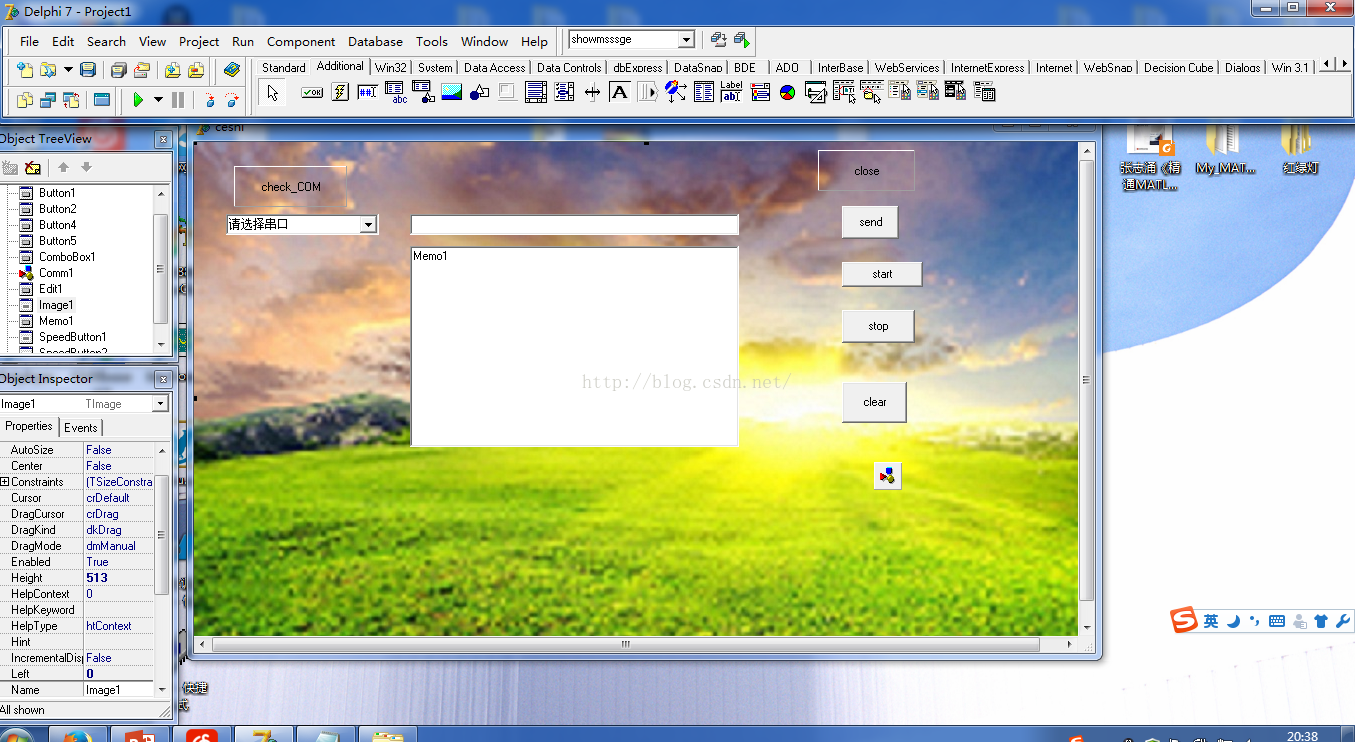Viewport: 1355px width, 742px height.
Task: Click the check_COM button on form
Action: coord(291,187)
